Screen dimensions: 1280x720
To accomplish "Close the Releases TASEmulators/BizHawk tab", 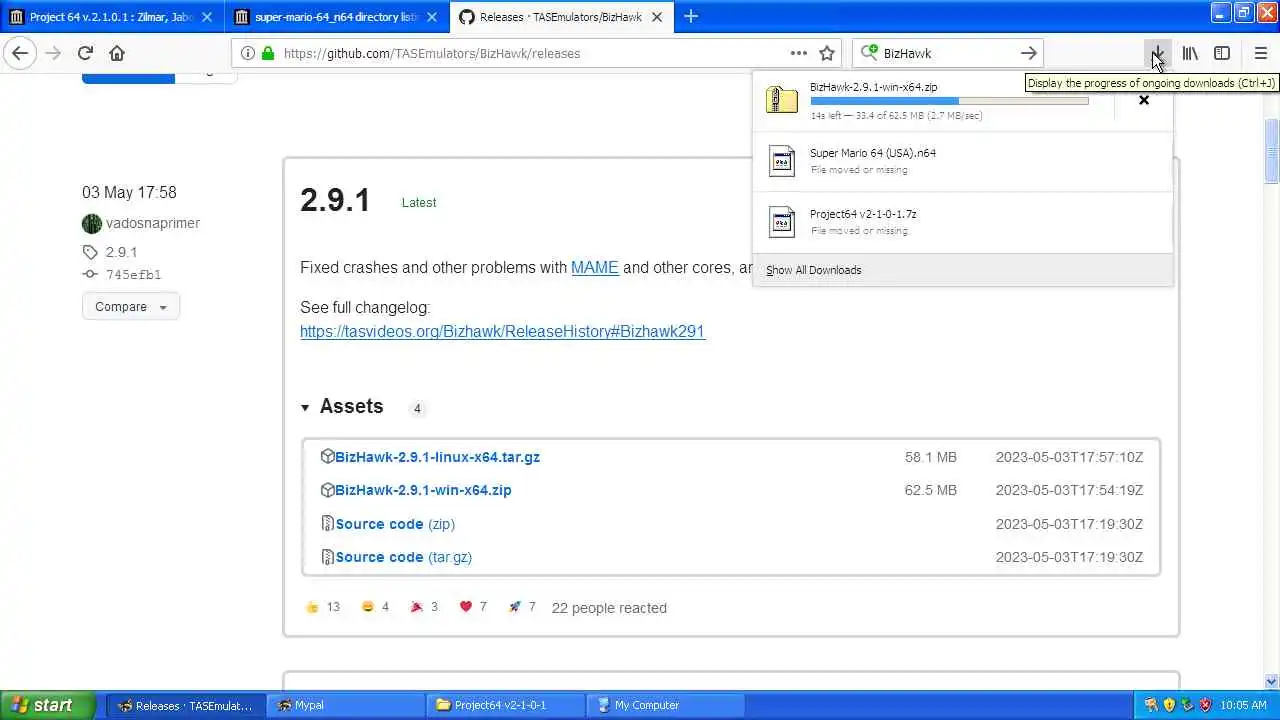I will tap(657, 17).
